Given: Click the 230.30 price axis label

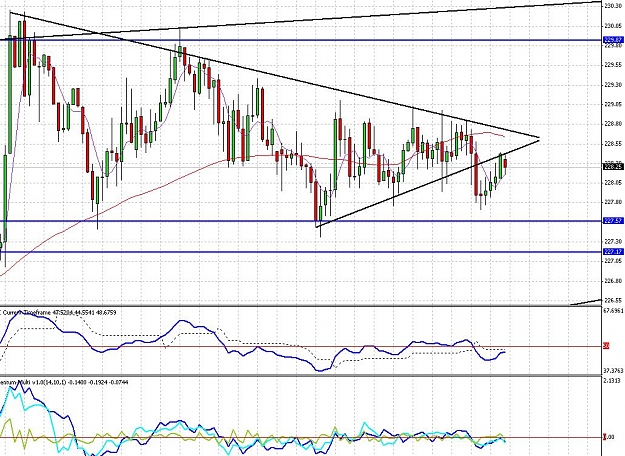Looking at the screenshot, I should pyautogui.click(x=613, y=6).
